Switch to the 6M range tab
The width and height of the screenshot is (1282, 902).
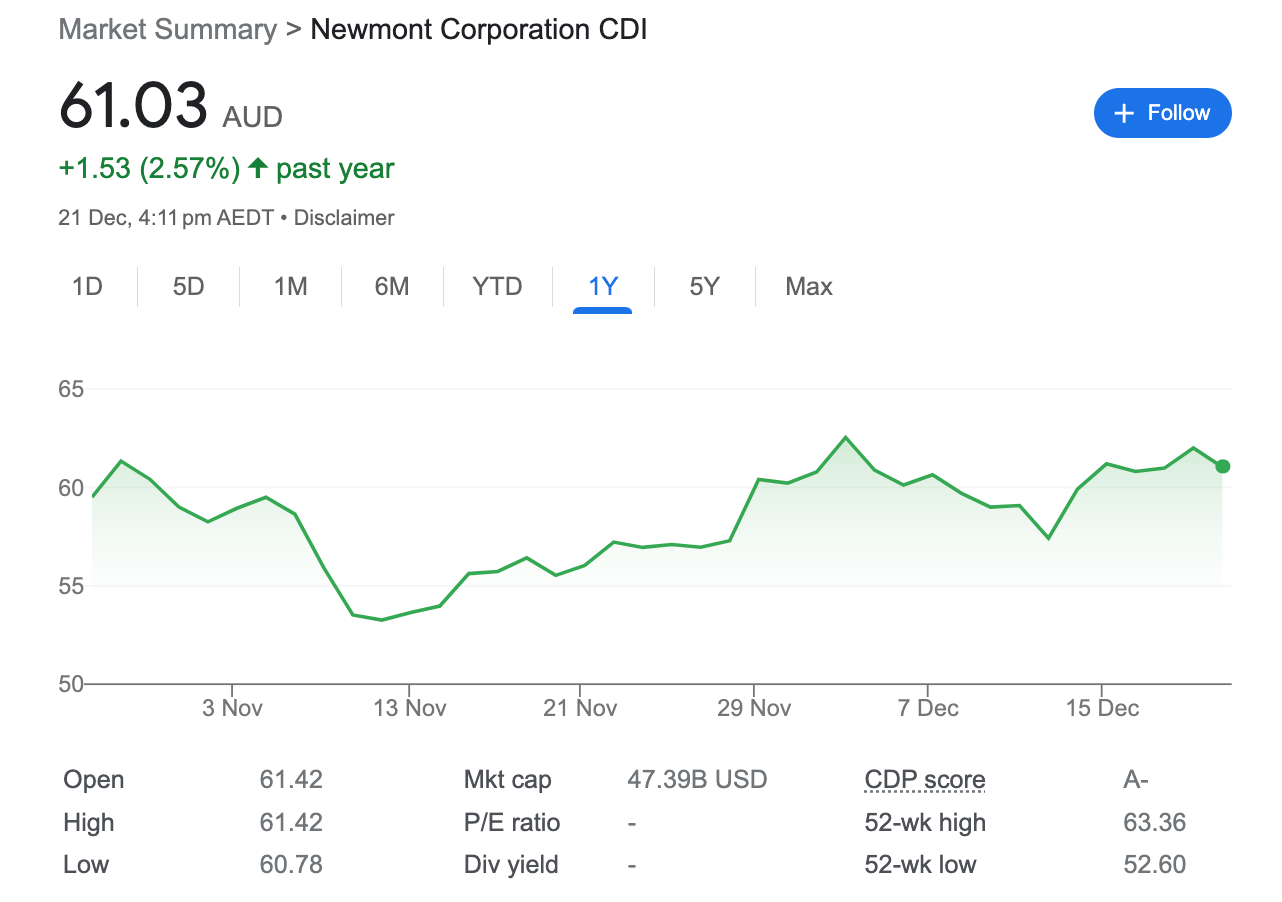coord(392,287)
